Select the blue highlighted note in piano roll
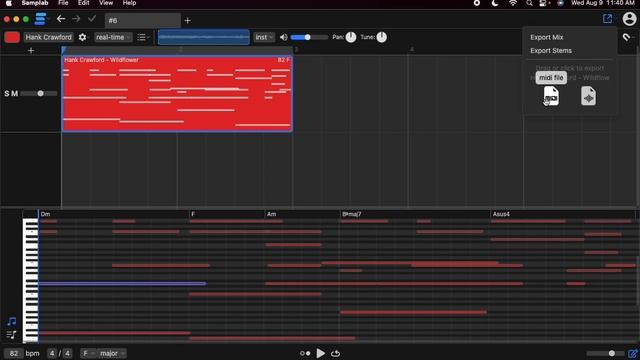 122,283
